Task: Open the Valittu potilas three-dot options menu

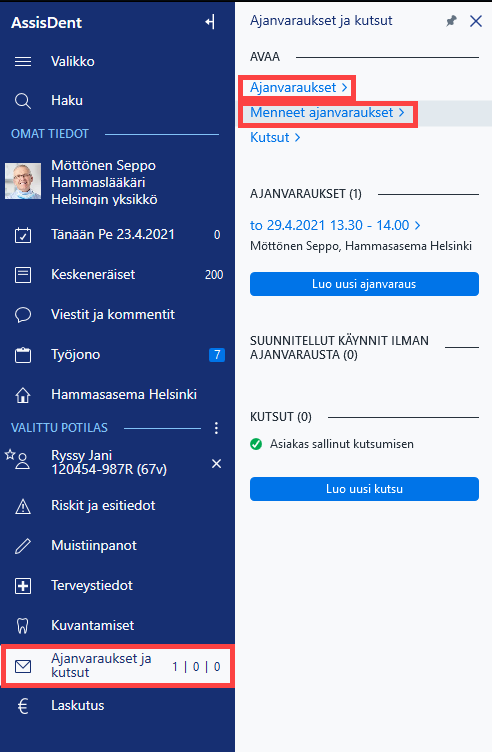Action: point(216,428)
